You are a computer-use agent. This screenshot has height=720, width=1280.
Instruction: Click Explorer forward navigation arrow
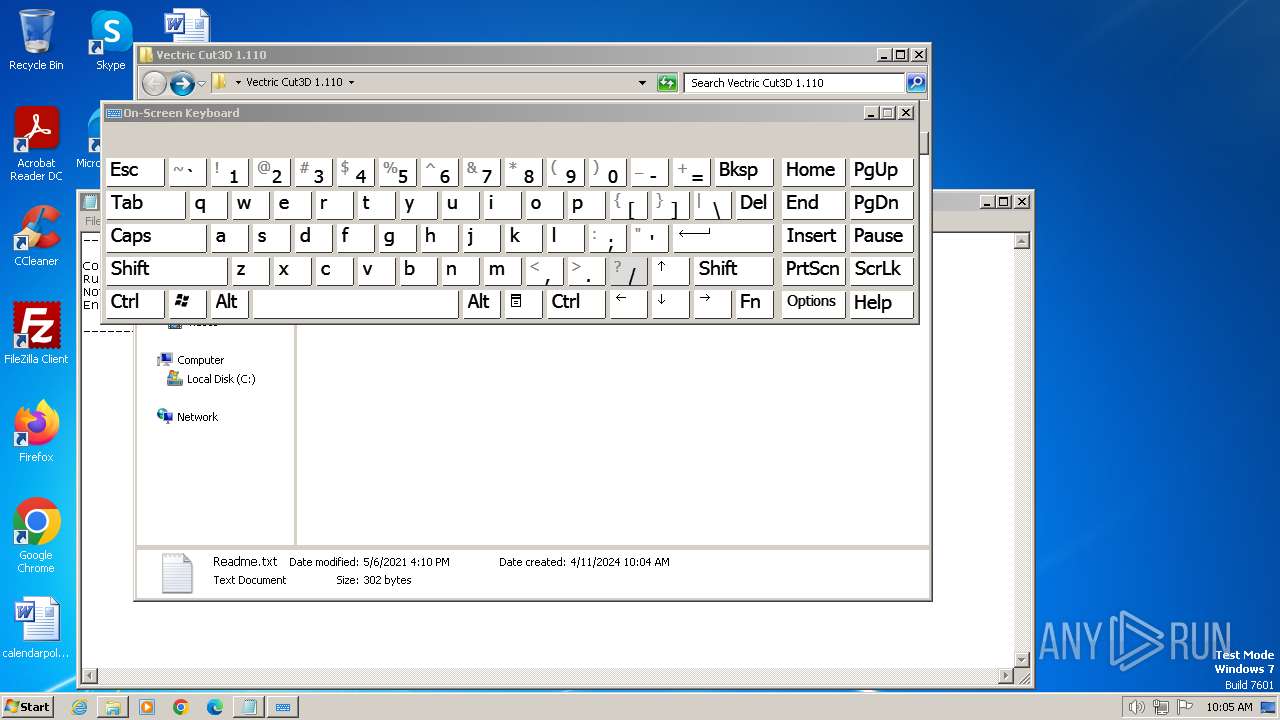tap(182, 83)
